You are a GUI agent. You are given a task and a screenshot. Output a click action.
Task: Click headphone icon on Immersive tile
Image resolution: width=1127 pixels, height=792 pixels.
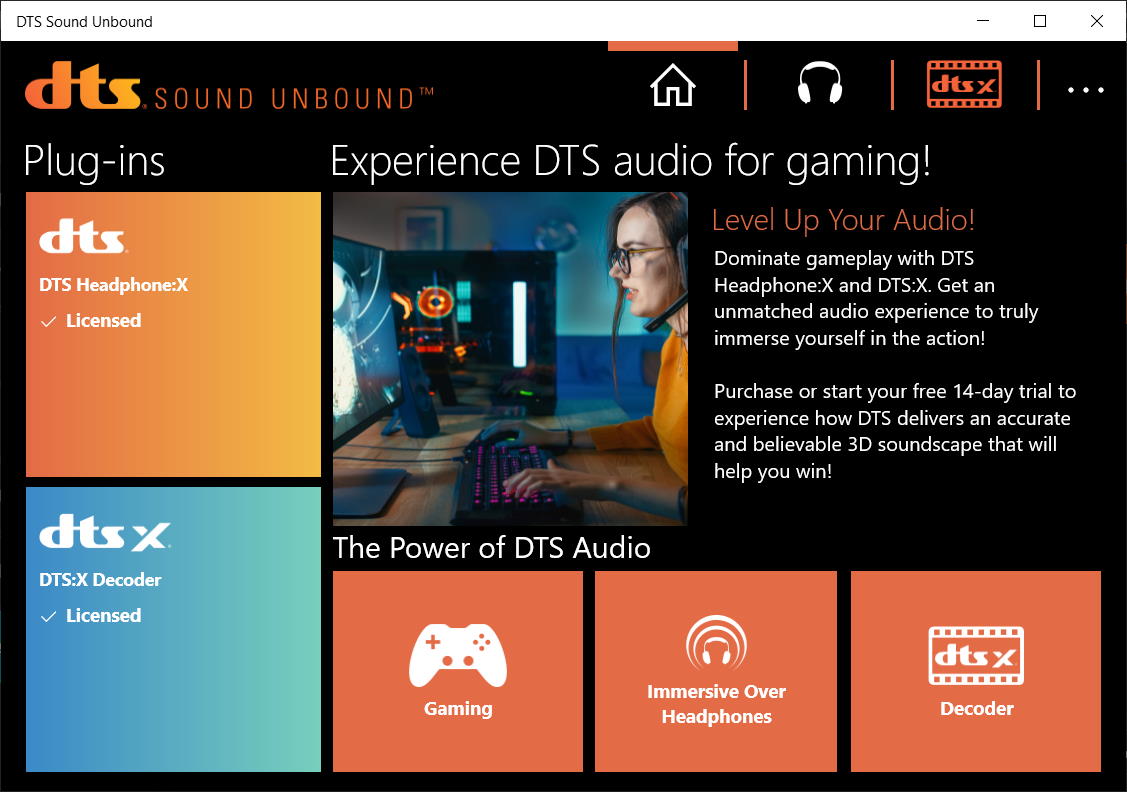pyautogui.click(x=716, y=643)
